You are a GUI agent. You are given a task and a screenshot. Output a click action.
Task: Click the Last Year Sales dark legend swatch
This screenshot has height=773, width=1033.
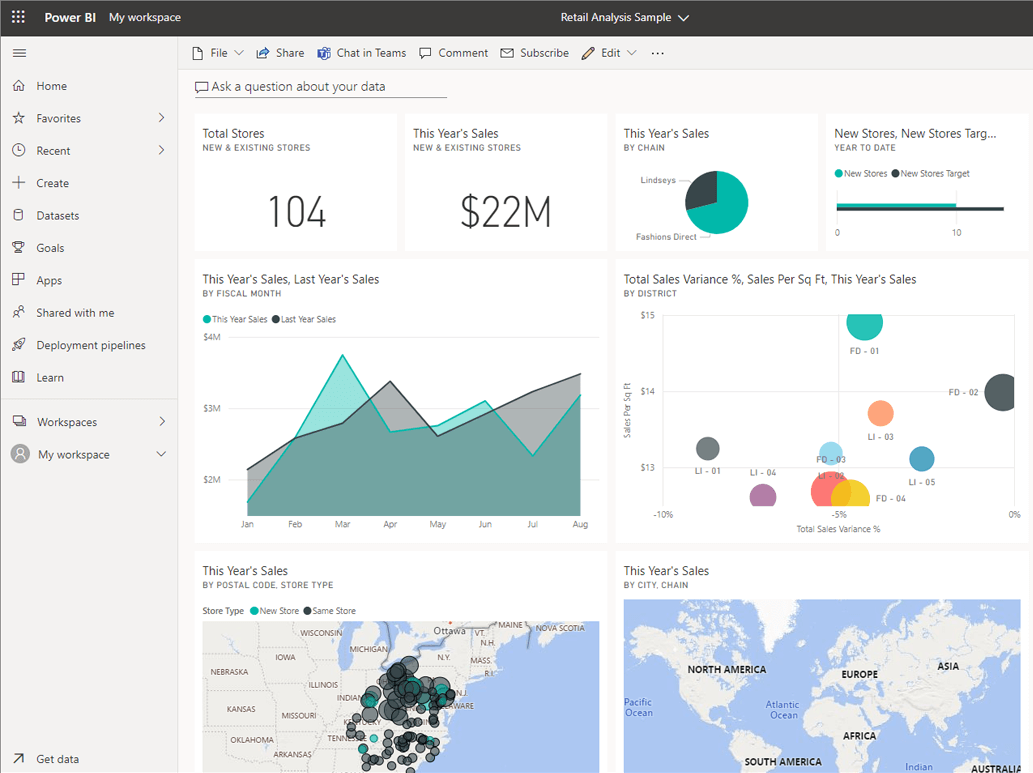coord(276,319)
